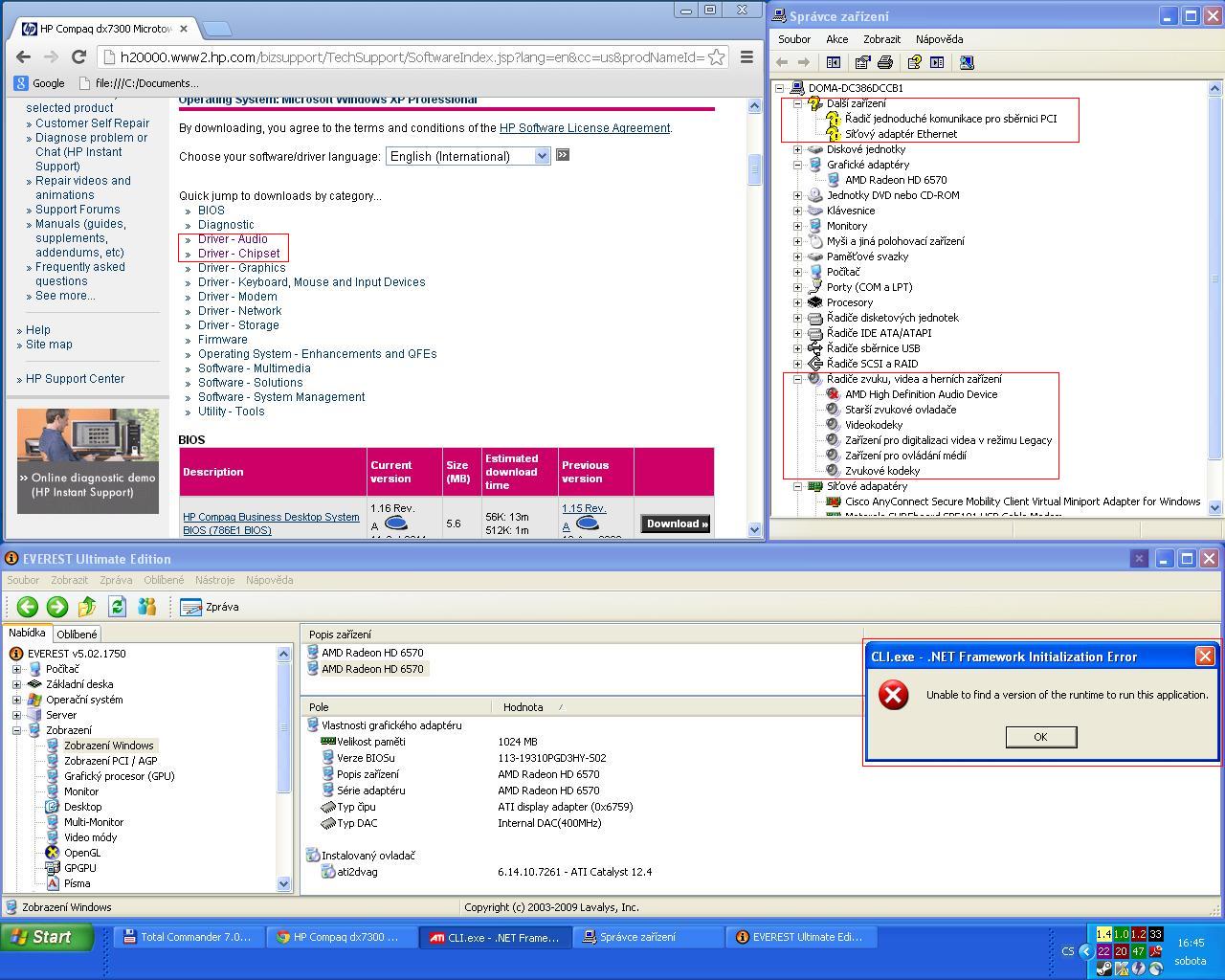Click the bookmark star in Chrome address bar
The image size is (1225, 980).
pos(716,56)
